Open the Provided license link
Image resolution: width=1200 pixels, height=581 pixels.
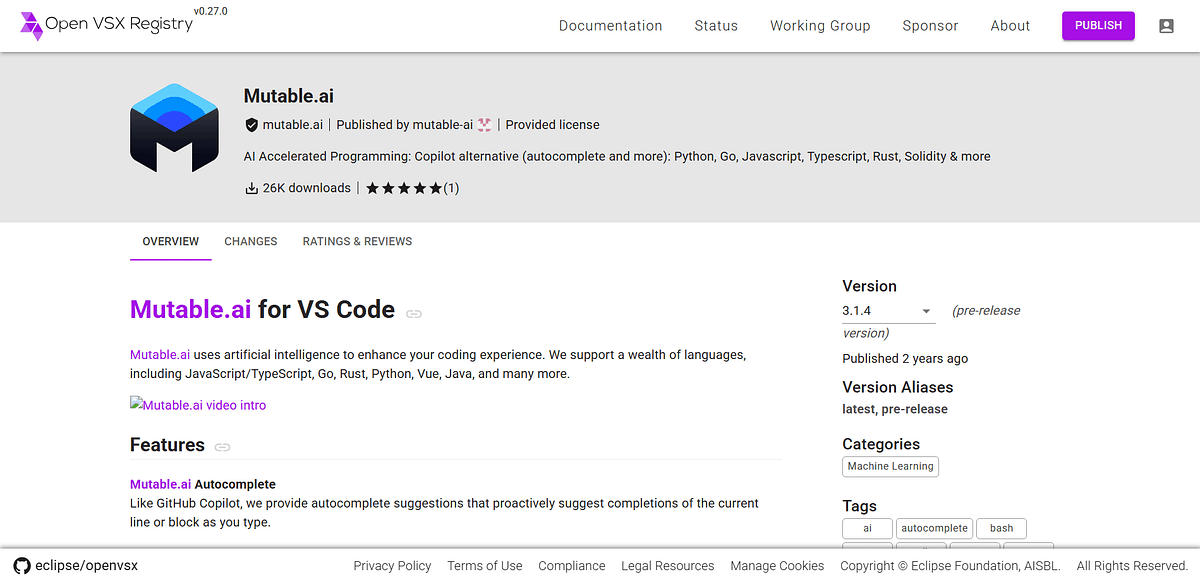(x=553, y=125)
